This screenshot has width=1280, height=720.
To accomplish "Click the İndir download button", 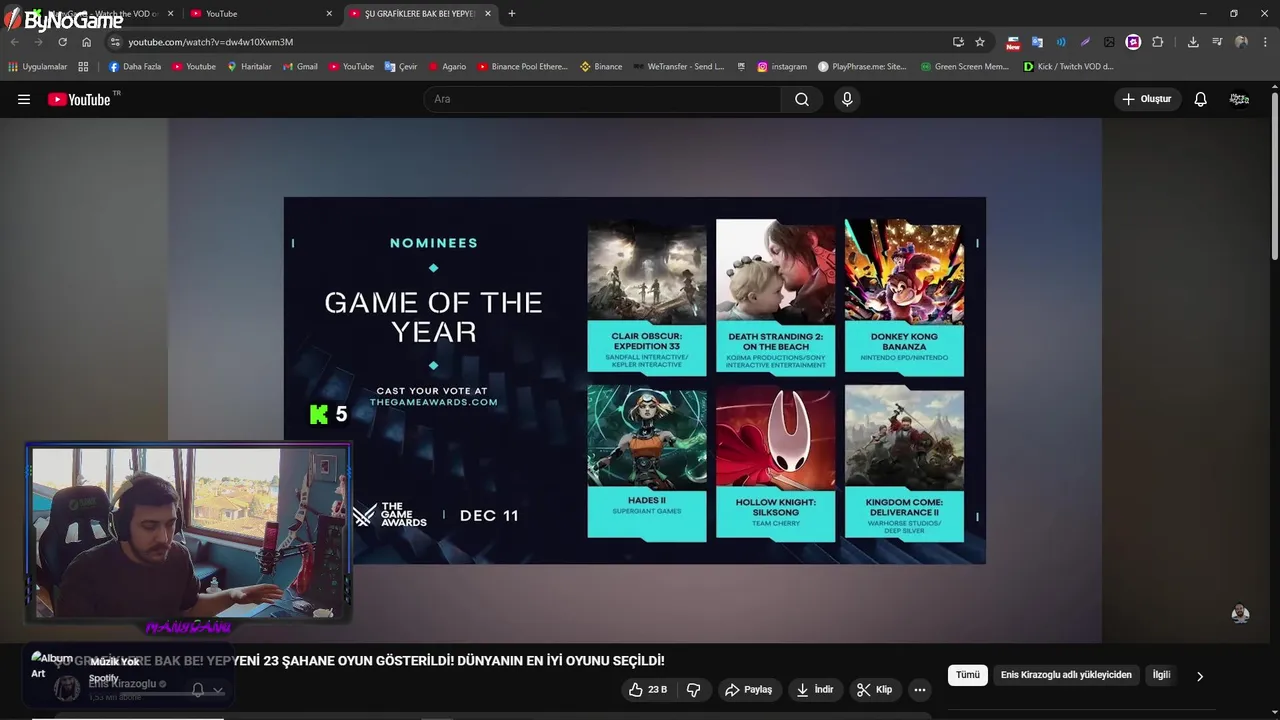I will [815, 690].
